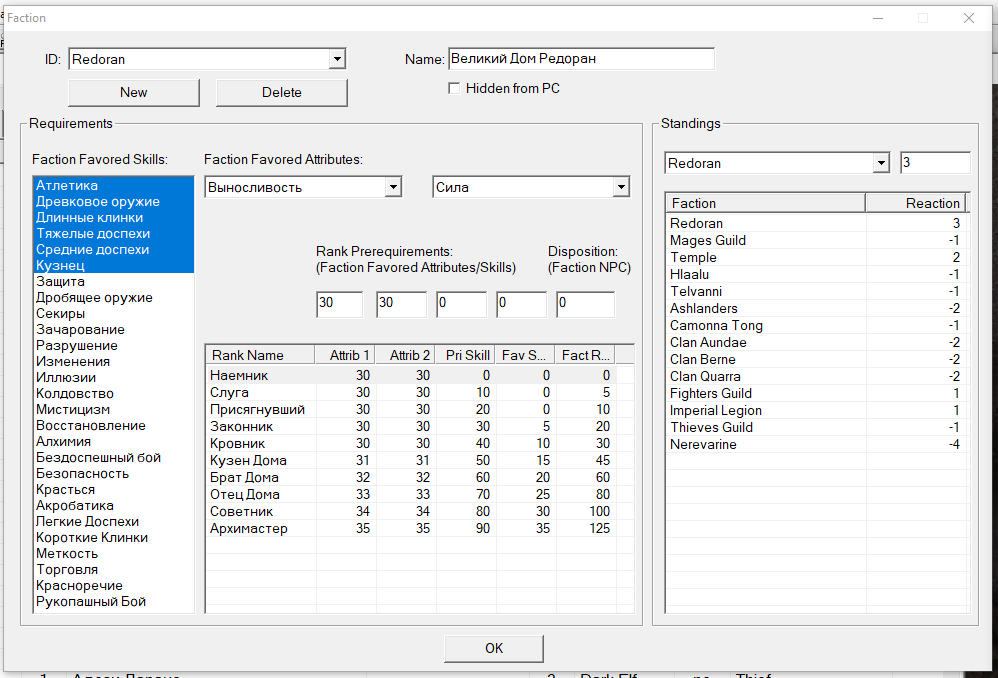Click the Fact R... column header
This screenshot has width=998, height=678.
point(585,355)
